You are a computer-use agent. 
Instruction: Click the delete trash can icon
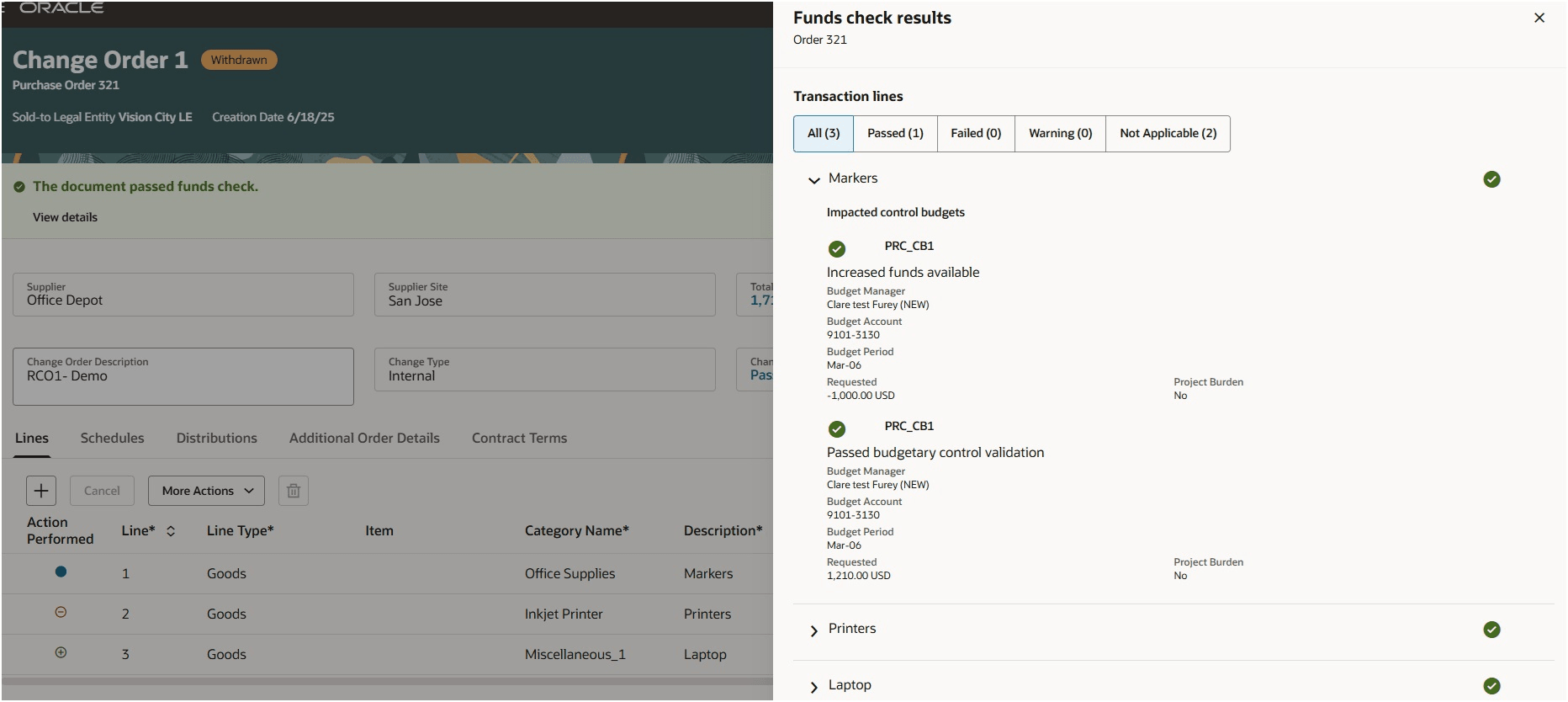point(294,491)
